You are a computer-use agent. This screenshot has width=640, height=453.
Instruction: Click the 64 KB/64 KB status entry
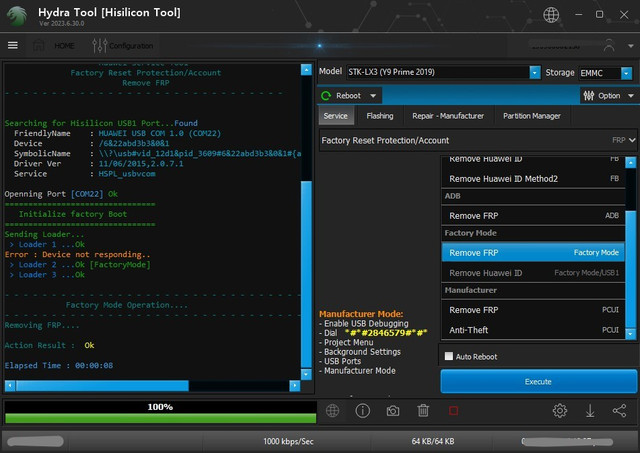433,441
